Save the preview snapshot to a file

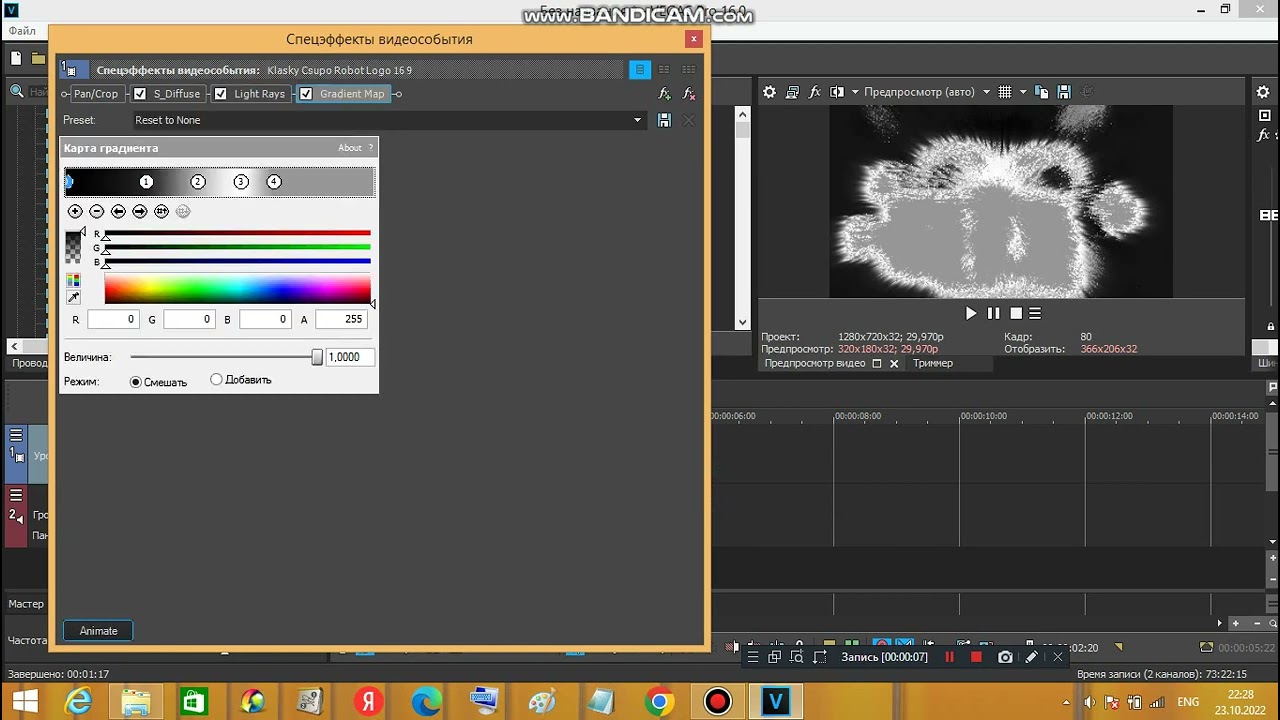coord(1064,92)
